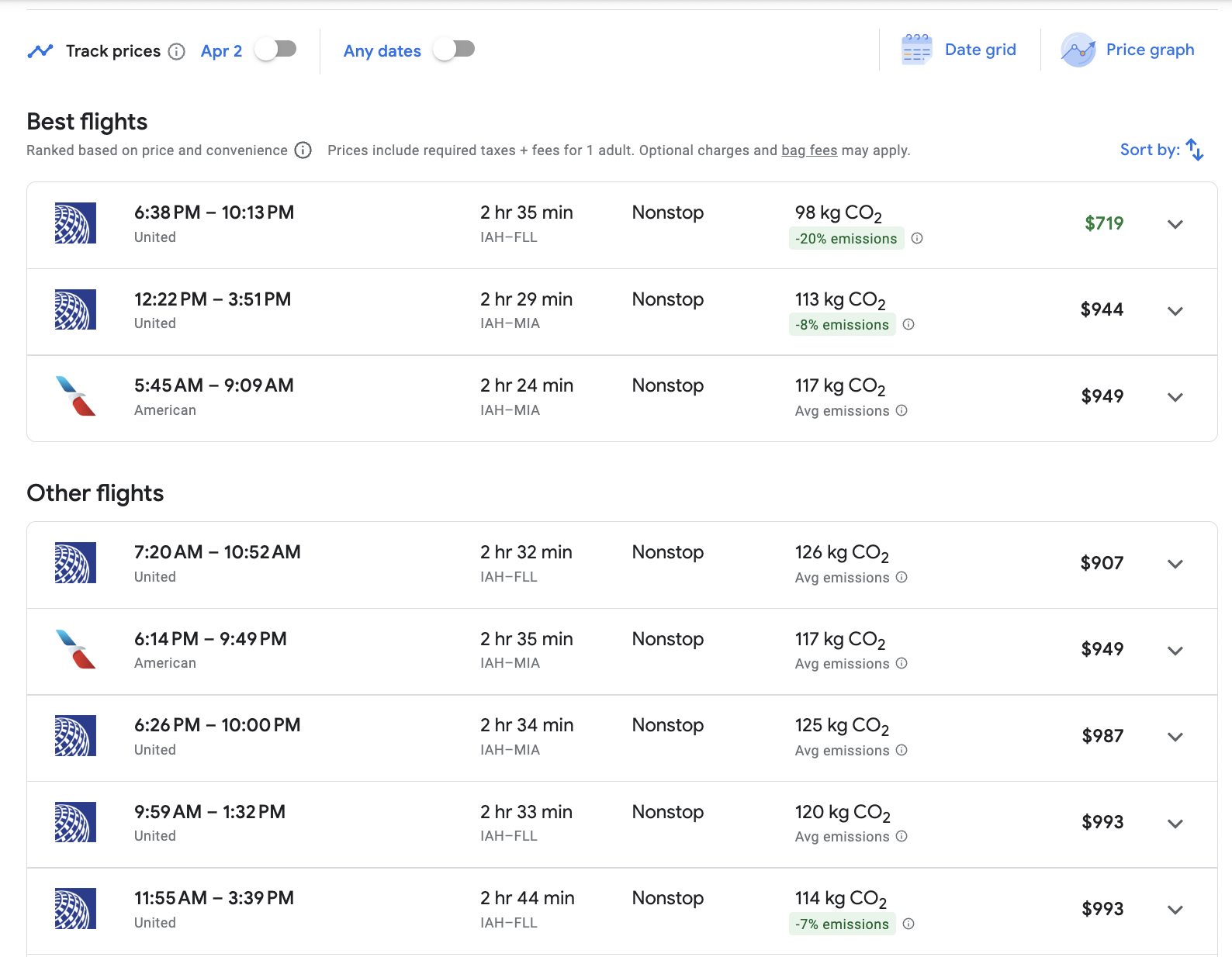
Task: Open emissions info icon on the 5:45 AM flight
Action: pos(902,410)
